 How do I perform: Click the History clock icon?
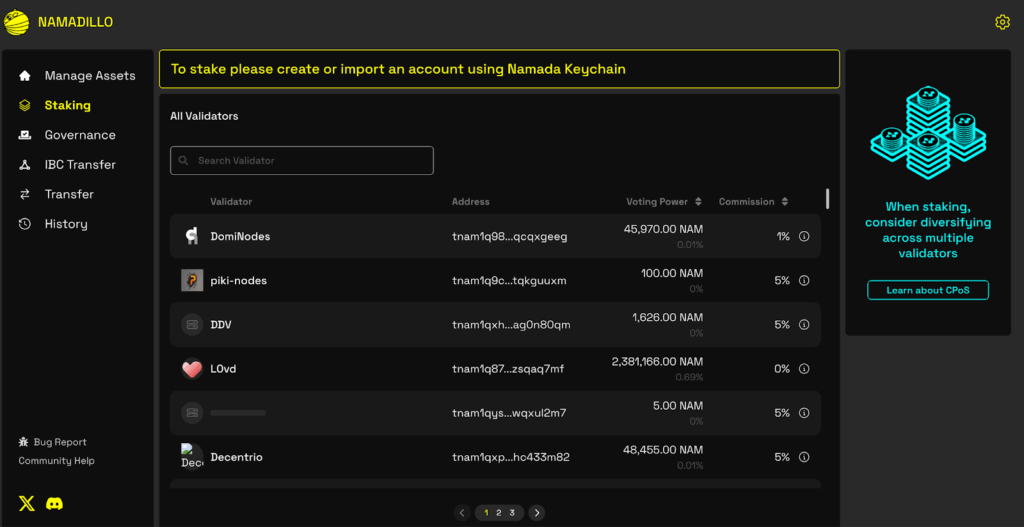tap(25, 224)
